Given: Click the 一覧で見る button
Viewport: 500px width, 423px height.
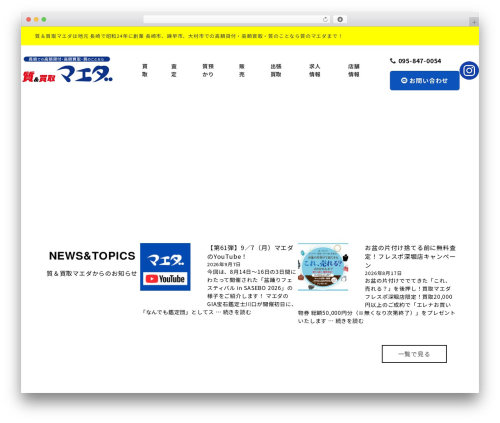Looking at the screenshot, I should 414,354.
